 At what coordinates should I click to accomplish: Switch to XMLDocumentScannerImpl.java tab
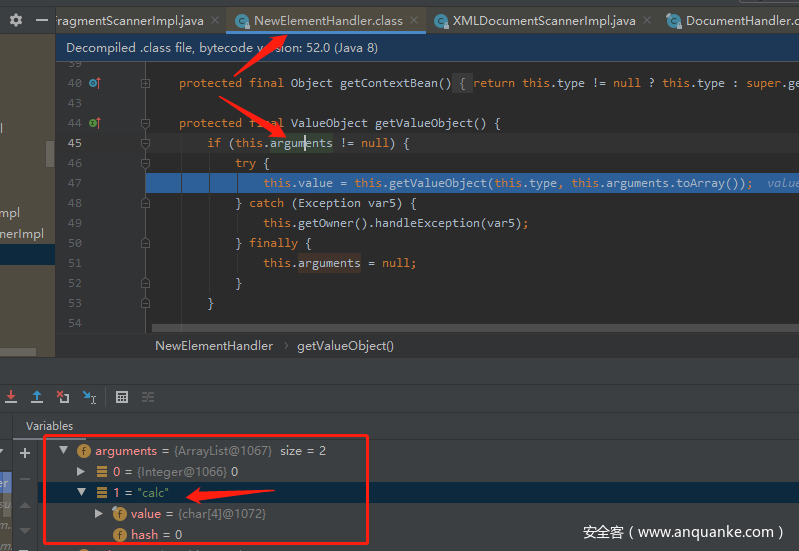pyautogui.click(x=543, y=20)
